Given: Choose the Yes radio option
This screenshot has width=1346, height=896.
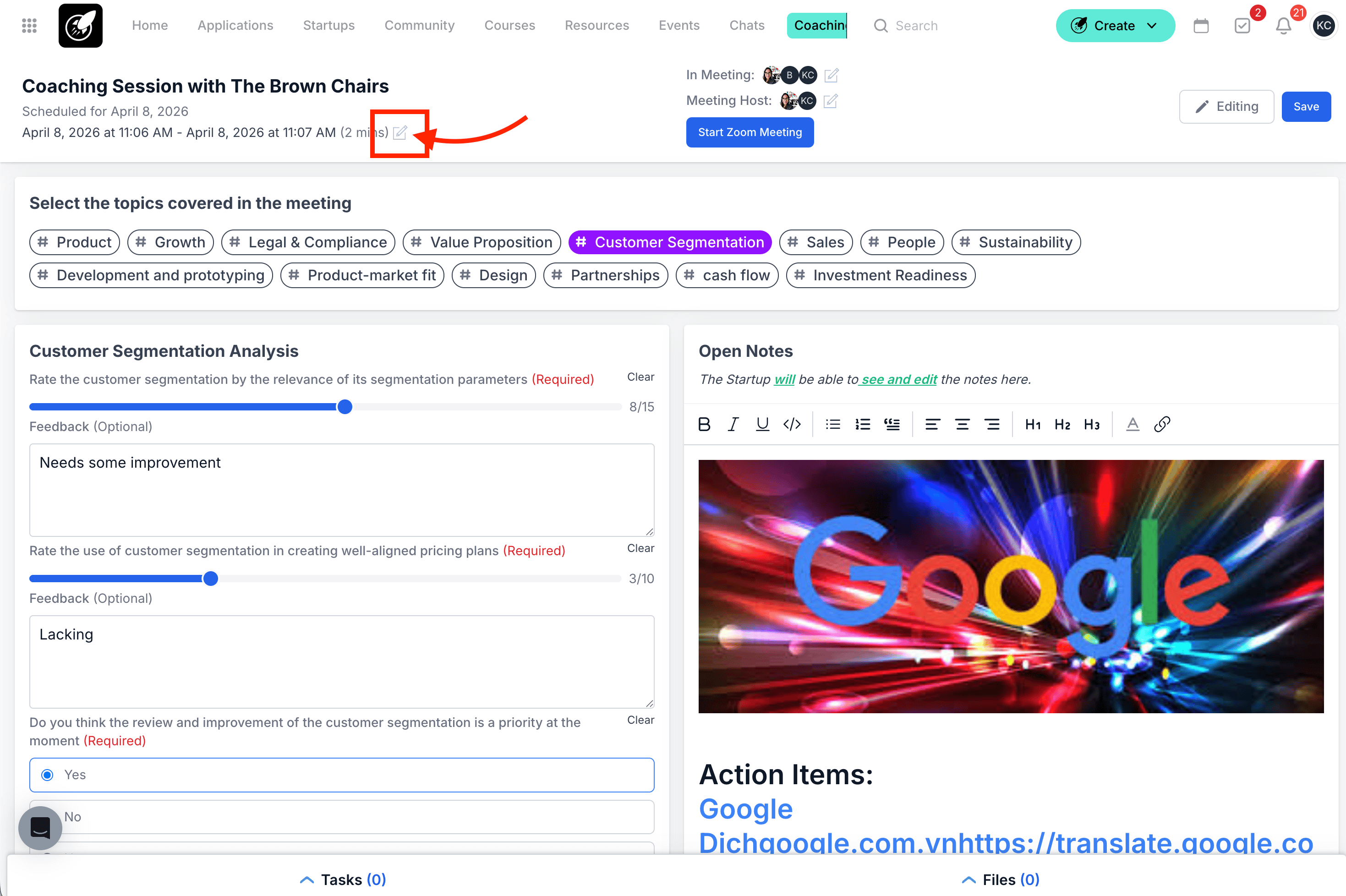Looking at the screenshot, I should pos(342,775).
